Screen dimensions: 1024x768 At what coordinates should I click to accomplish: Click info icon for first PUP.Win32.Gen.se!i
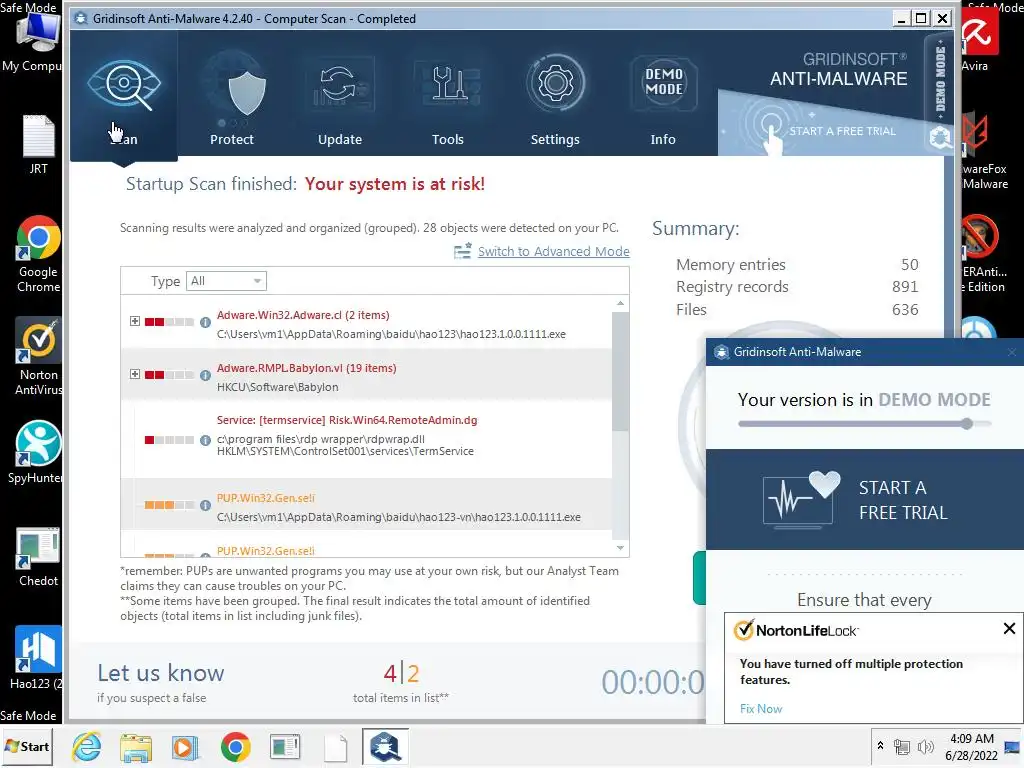(x=205, y=505)
